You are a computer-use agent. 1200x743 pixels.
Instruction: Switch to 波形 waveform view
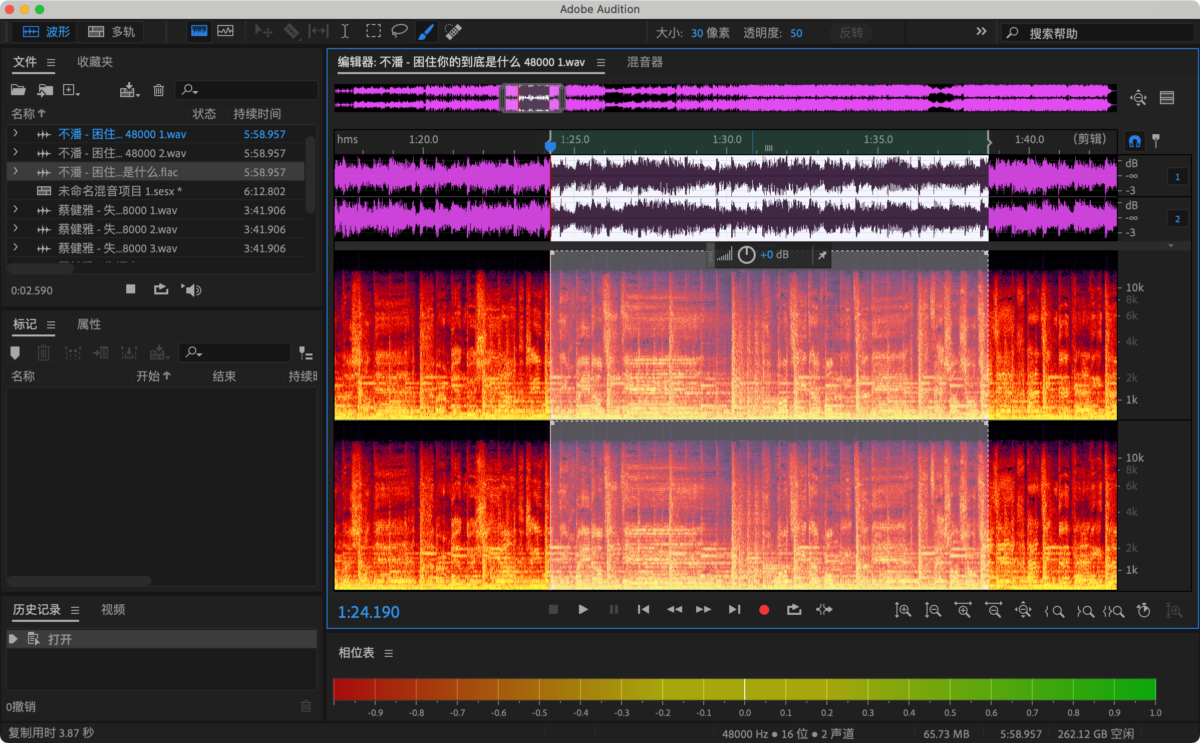click(x=46, y=31)
